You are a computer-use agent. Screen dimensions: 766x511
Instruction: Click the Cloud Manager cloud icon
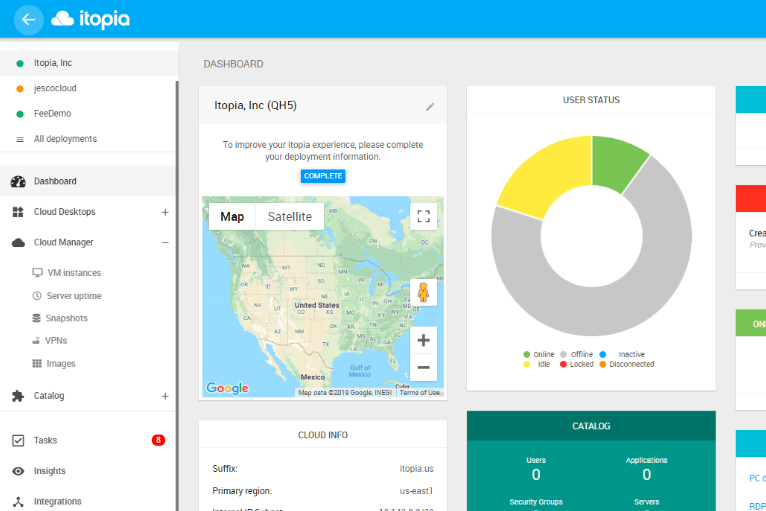click(x=18, y=243)
